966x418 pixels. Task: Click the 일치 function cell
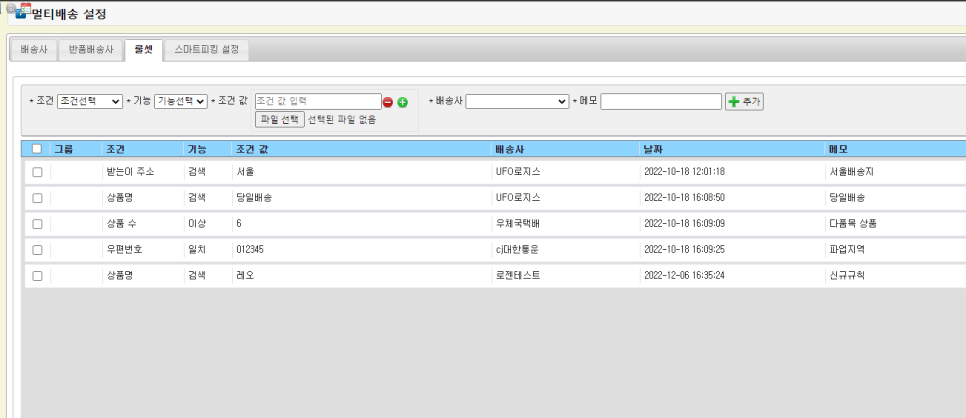(197, 250)
